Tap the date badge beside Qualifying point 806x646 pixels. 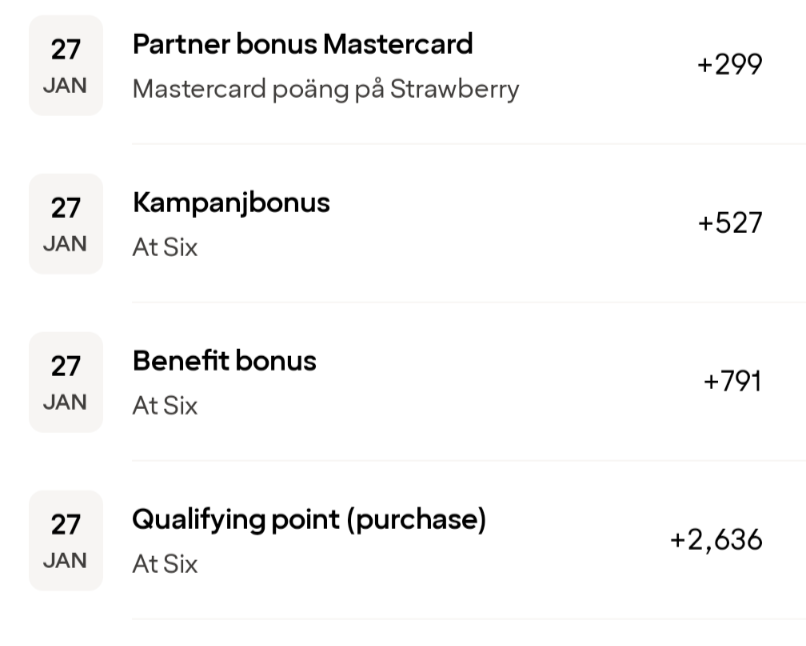[x=66, y=540]
